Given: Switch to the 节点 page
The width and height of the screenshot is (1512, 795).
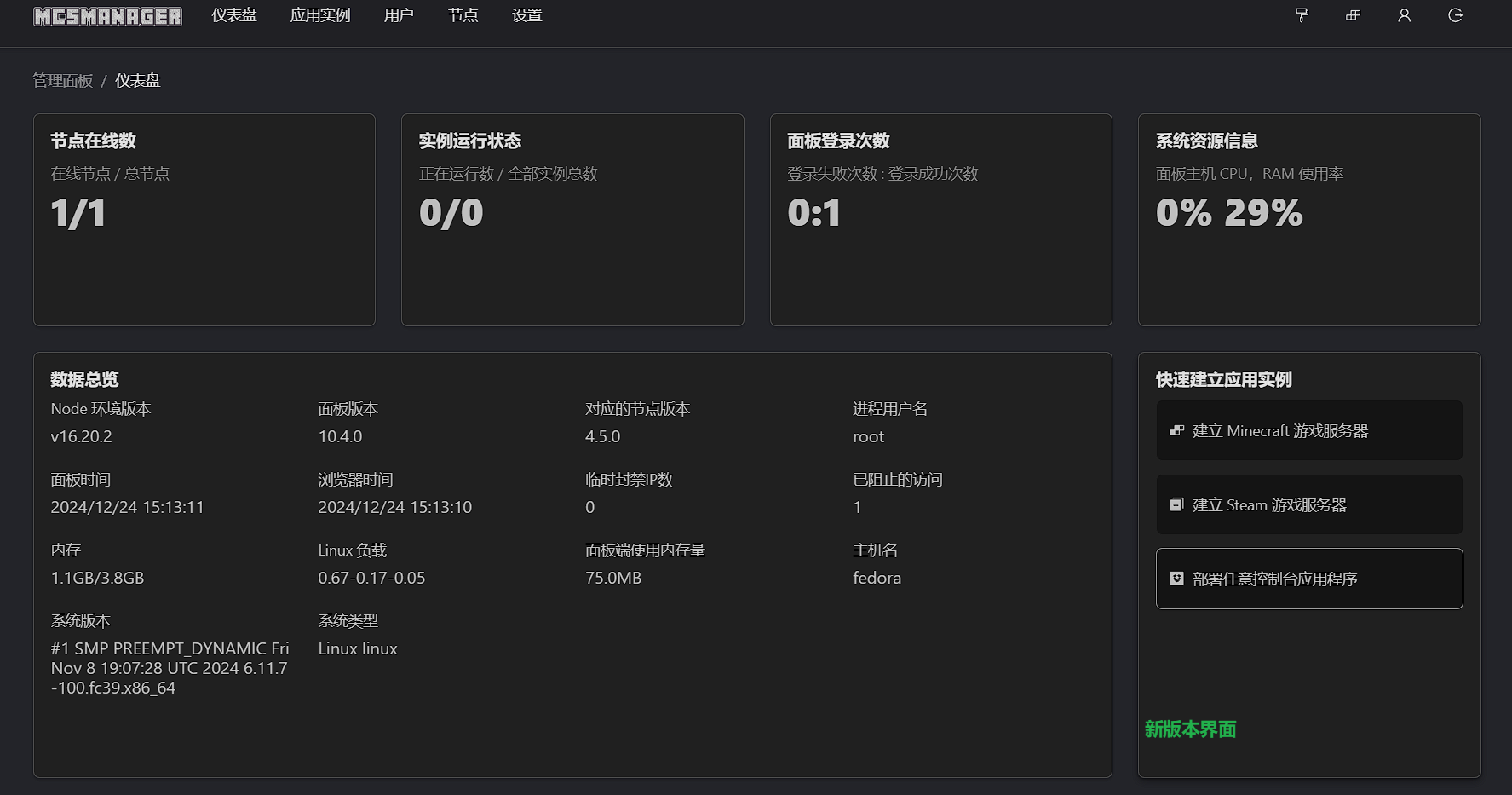Looking at the screenshot, I should point(463,15).
